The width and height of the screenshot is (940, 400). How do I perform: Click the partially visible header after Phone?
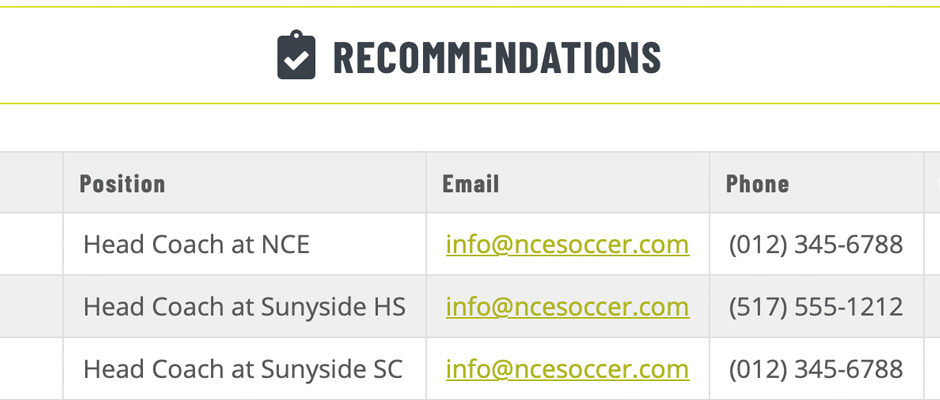[x=932, y=182]
